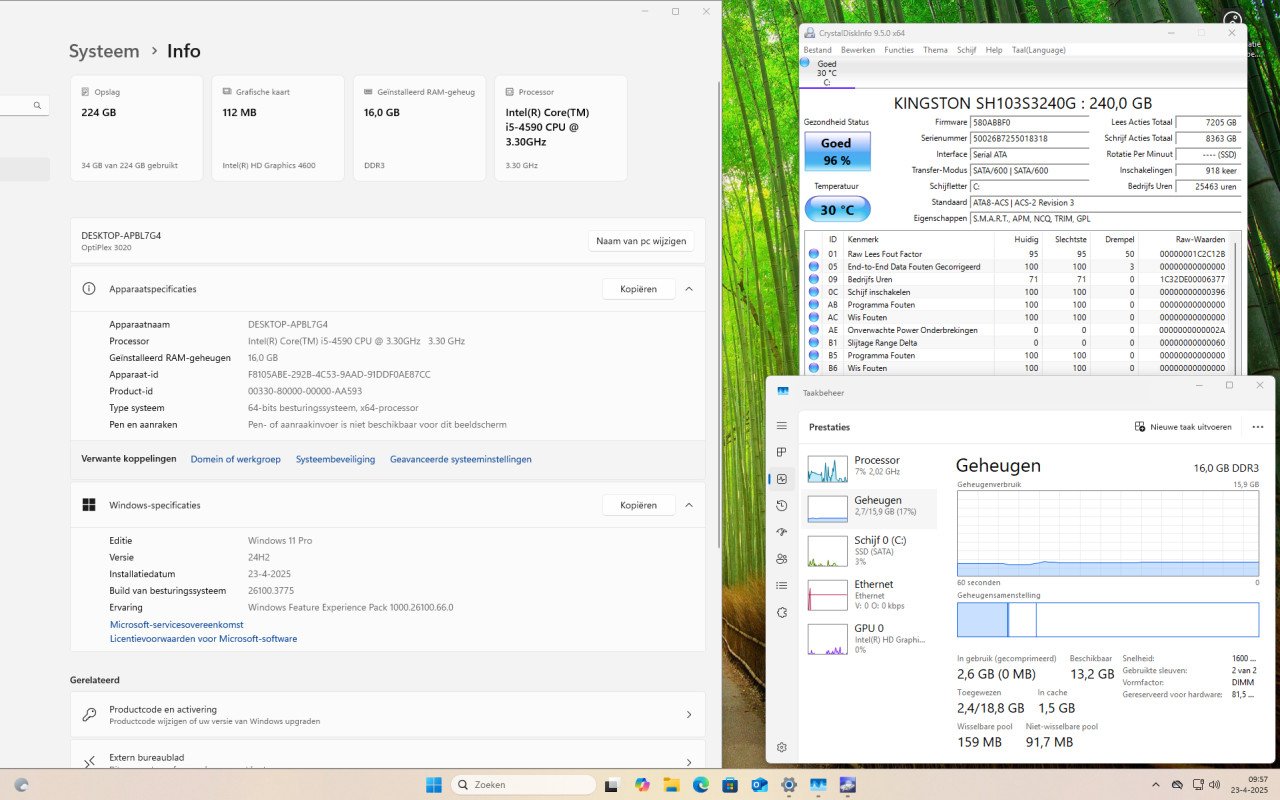The height and width of the screenshot is (800, 1280).
Task: Open Productcode en activering chevron
Action: point(689,714)
